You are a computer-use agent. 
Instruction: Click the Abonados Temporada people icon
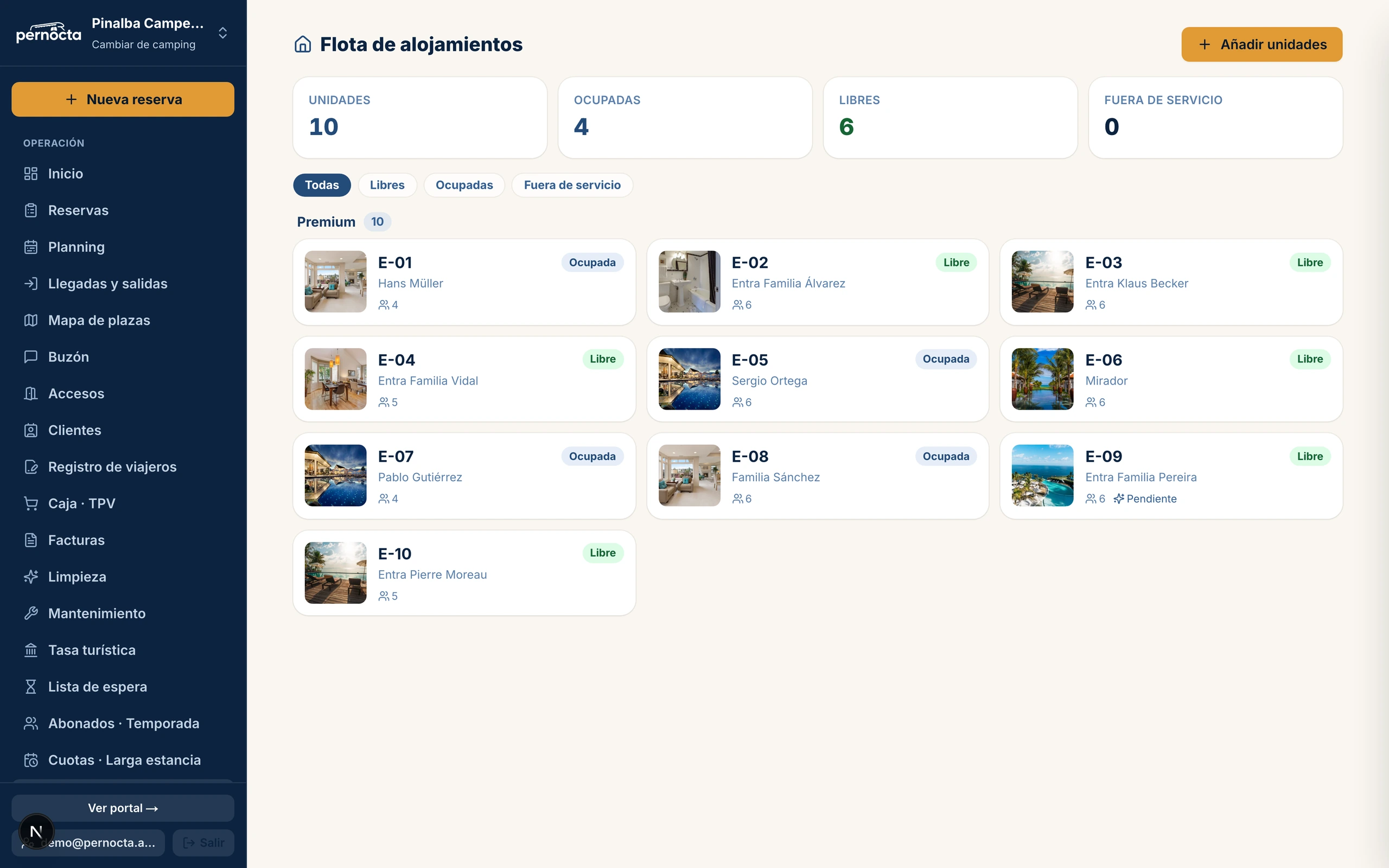pyautogui.click(x=31, y=723)
